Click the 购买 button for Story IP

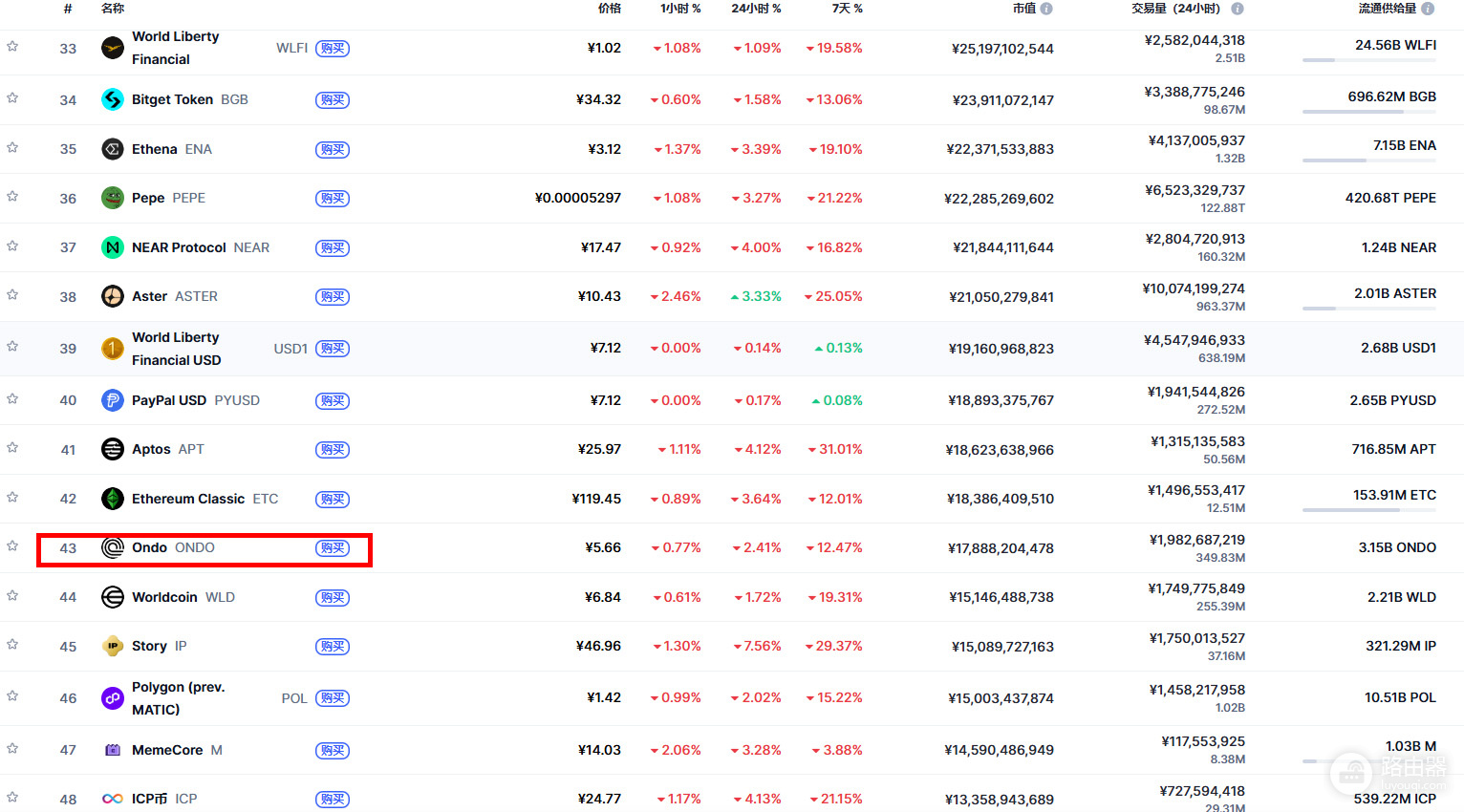(333, 646)
